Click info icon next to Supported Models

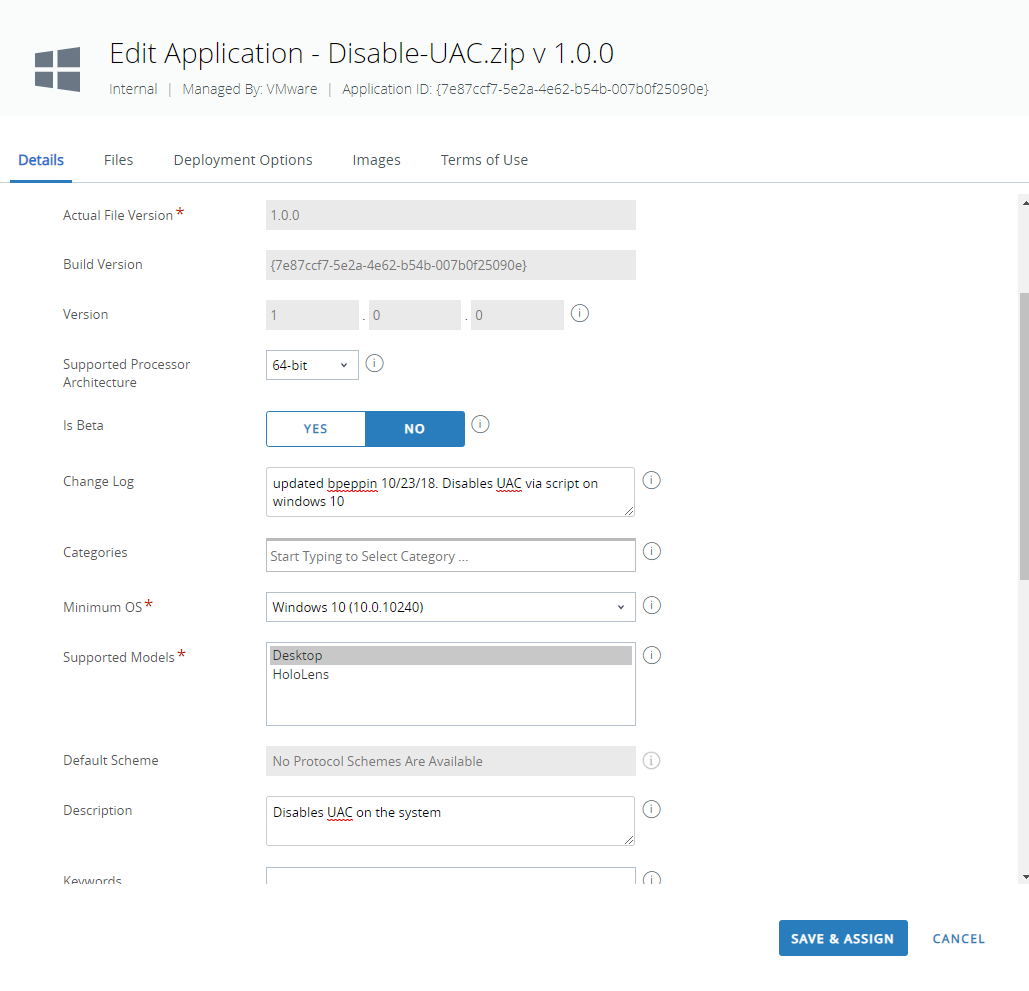click(x=651, y=655)
